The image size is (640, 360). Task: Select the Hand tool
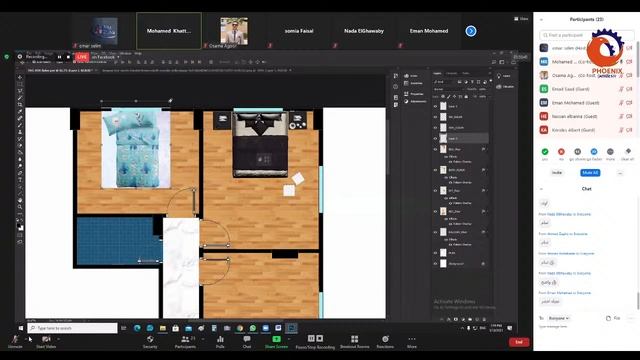pyautogui.click(x=20, y=200)
